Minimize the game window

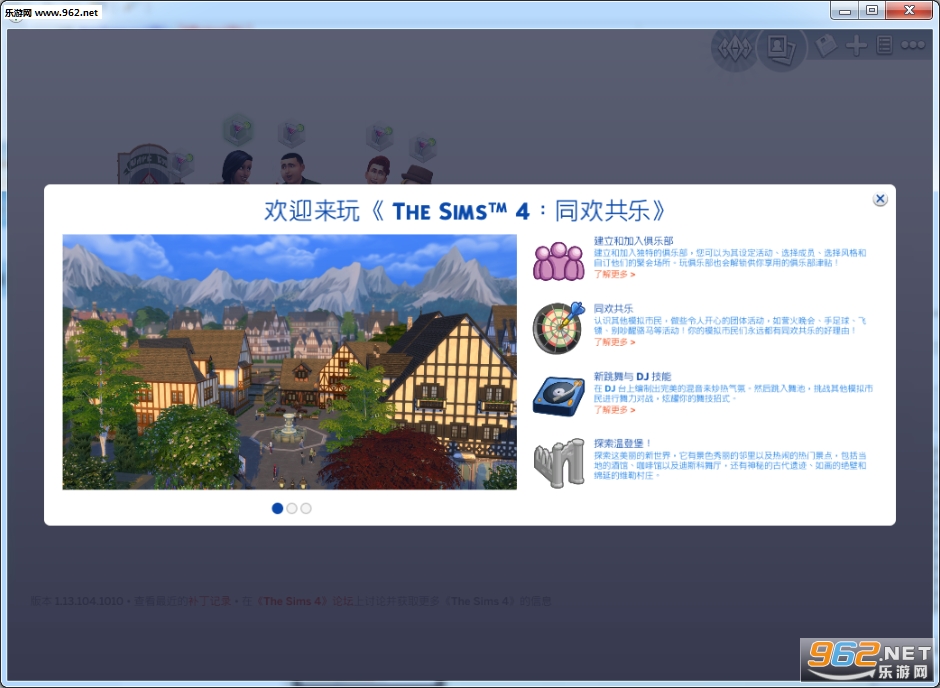tap(844, 10)
